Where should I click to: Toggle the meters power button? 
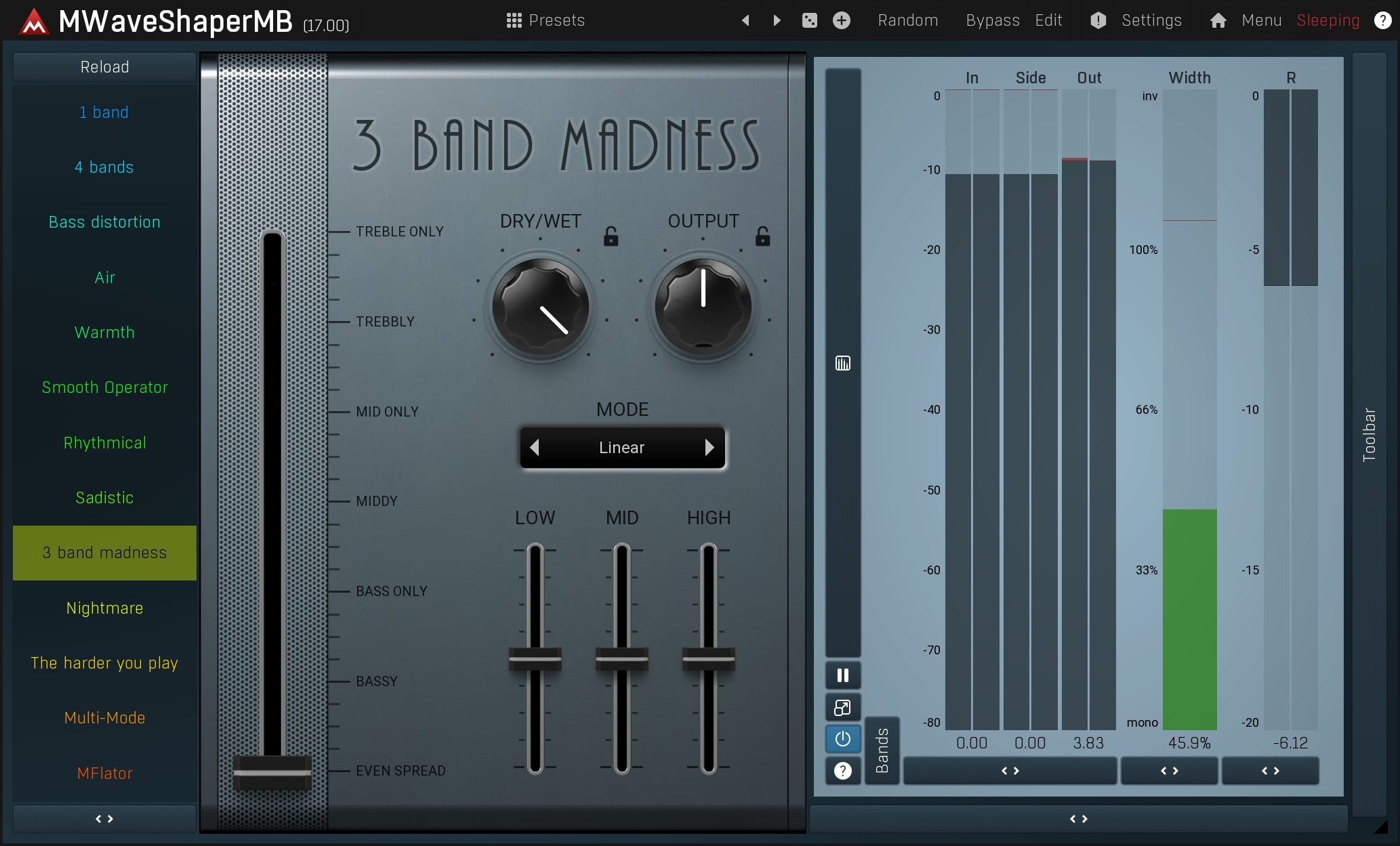coord(842,739)
